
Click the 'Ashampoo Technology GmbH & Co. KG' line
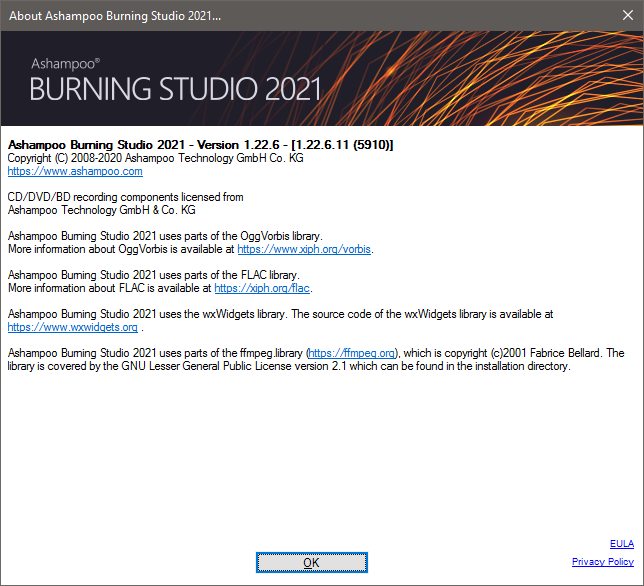pyautogui.click(x=101, y=210)
